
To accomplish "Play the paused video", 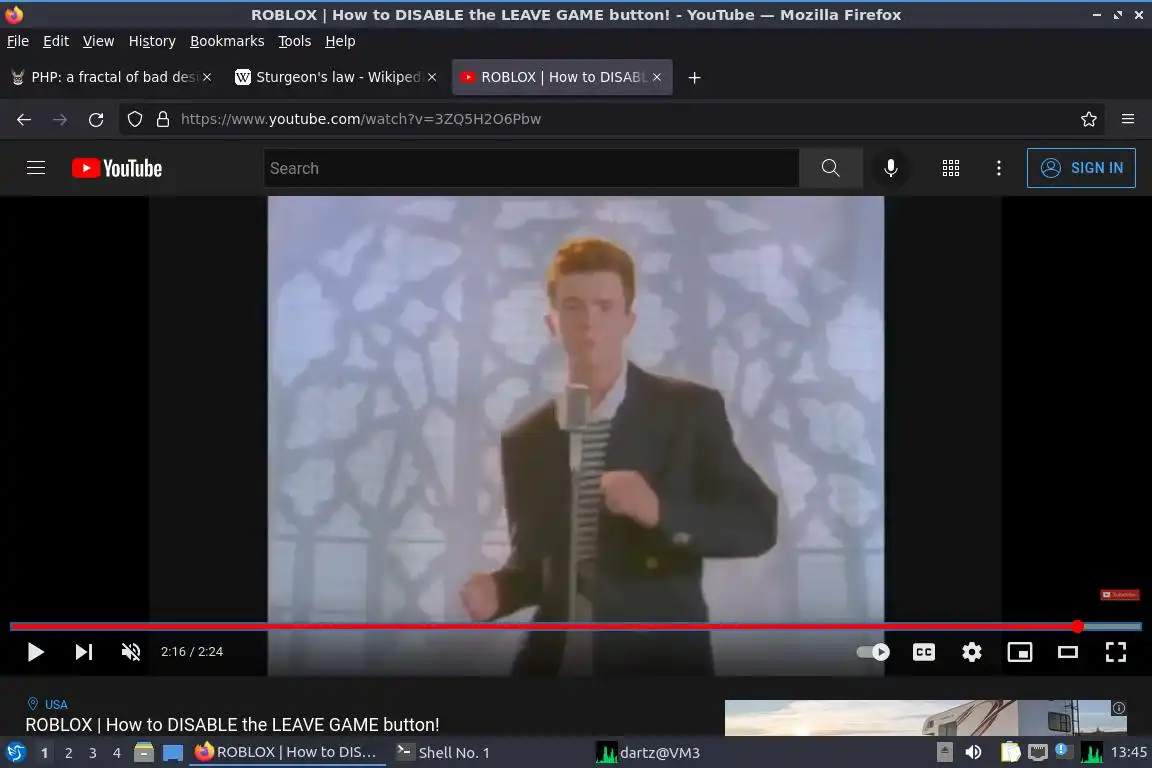I will [35, 652].
